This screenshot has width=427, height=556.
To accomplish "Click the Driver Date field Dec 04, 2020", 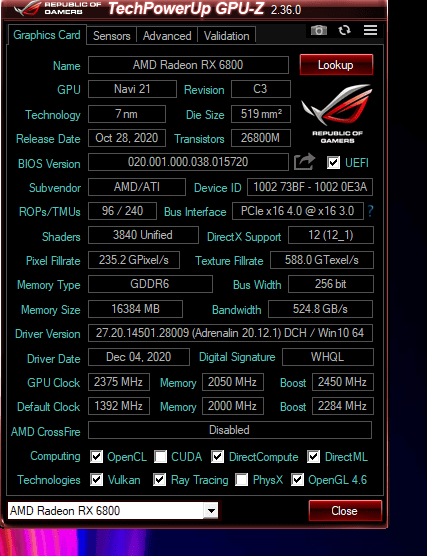I will click(139, 357).
